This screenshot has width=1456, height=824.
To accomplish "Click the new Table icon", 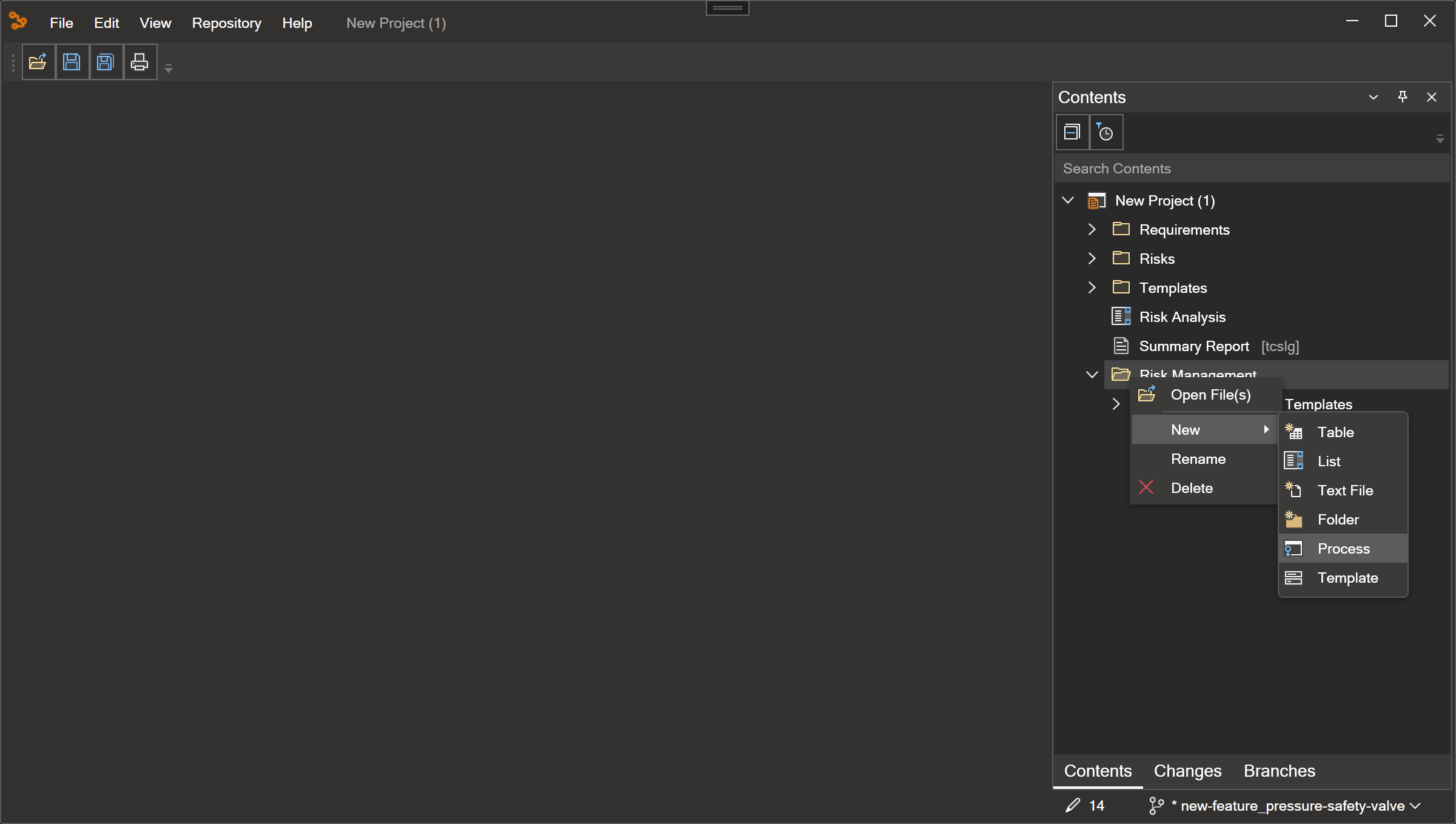I will [x=1293, y=432].
